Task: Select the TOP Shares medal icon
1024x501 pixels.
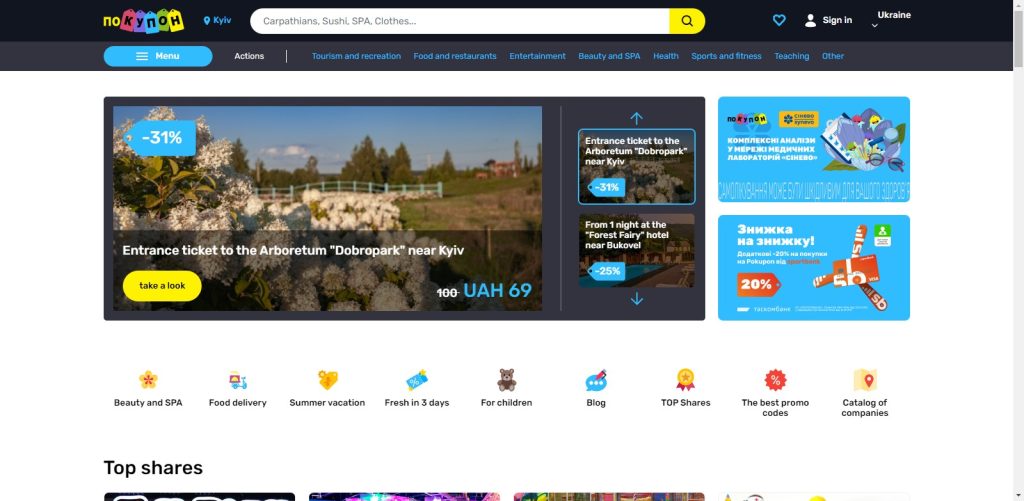Action: 685,380
